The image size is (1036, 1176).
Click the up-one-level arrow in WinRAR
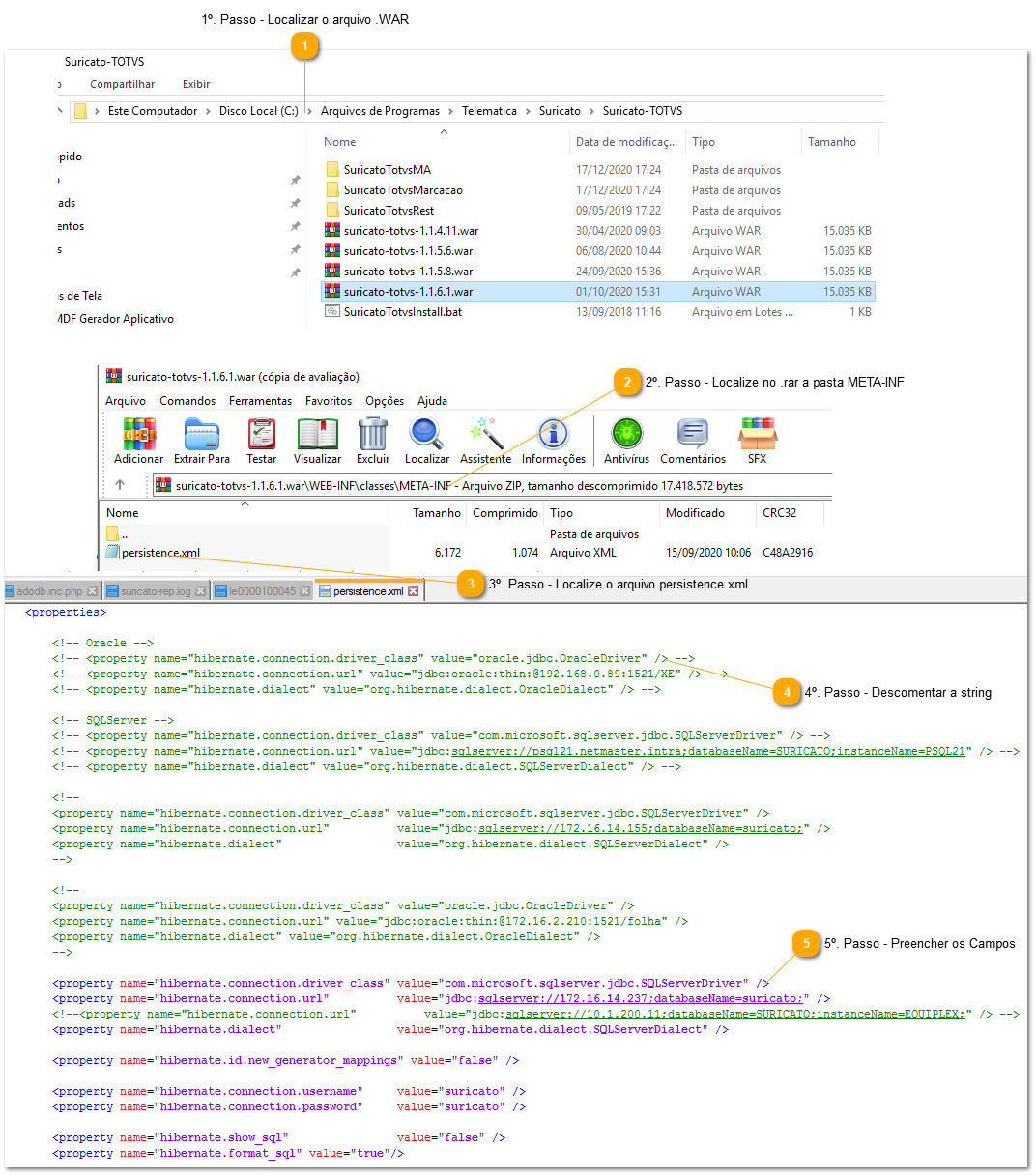(x=120, y=485)
